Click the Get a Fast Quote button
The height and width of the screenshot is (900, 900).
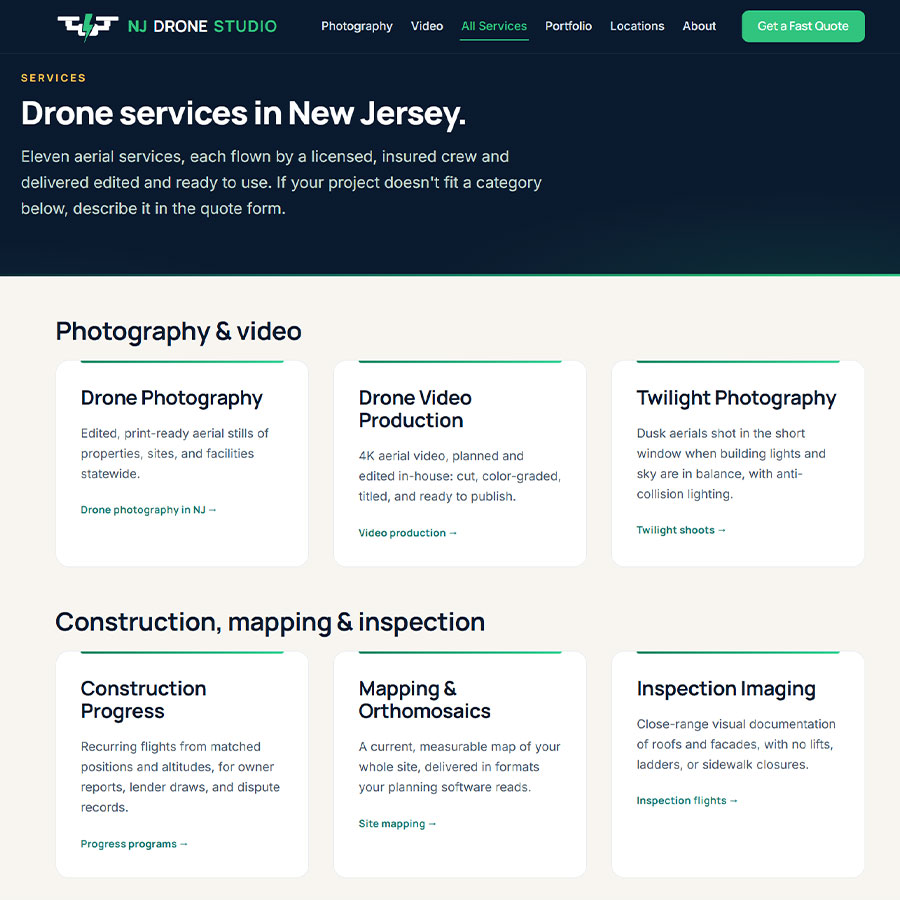(803, 26)
